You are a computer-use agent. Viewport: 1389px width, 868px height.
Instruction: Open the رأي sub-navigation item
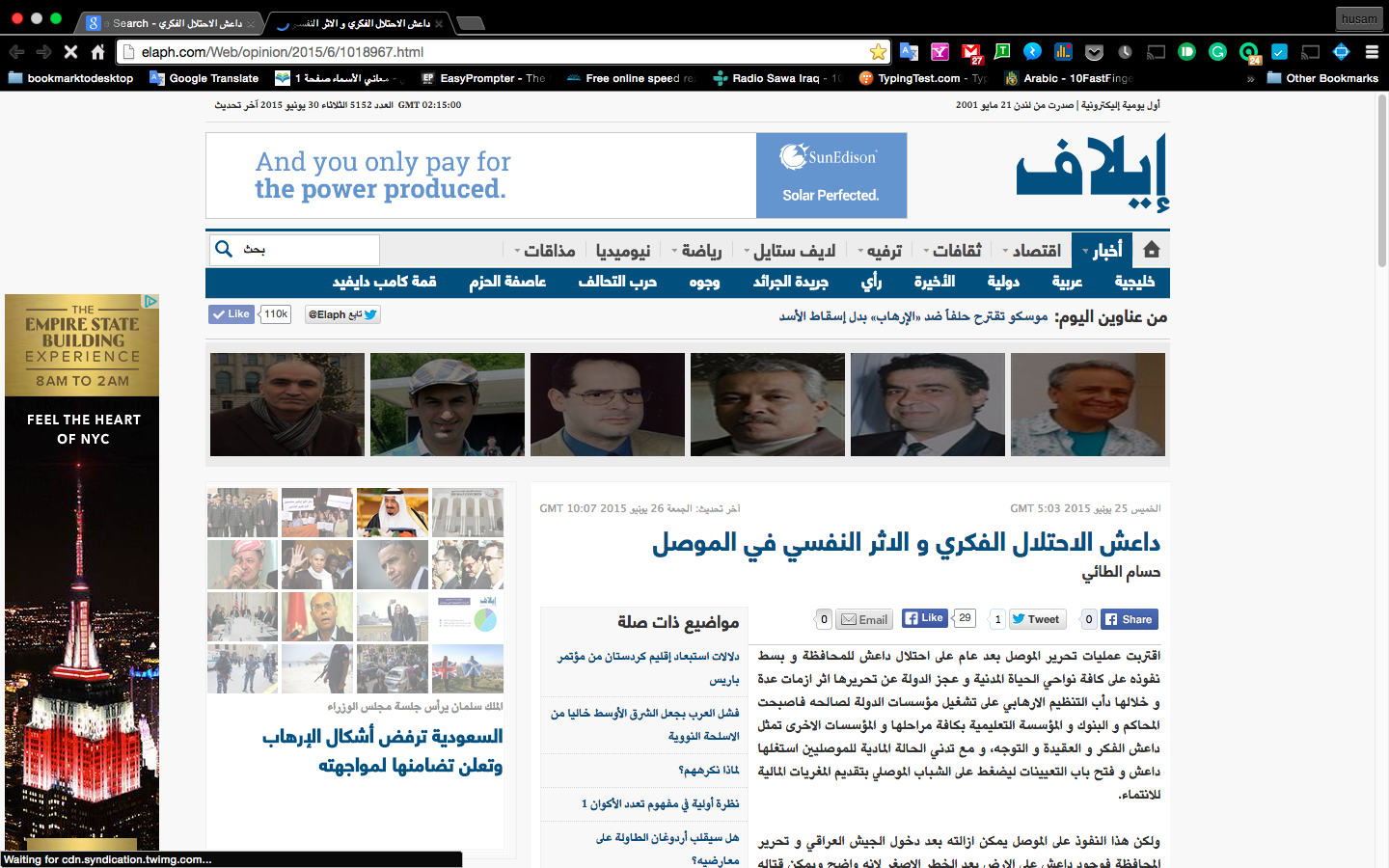871,282
